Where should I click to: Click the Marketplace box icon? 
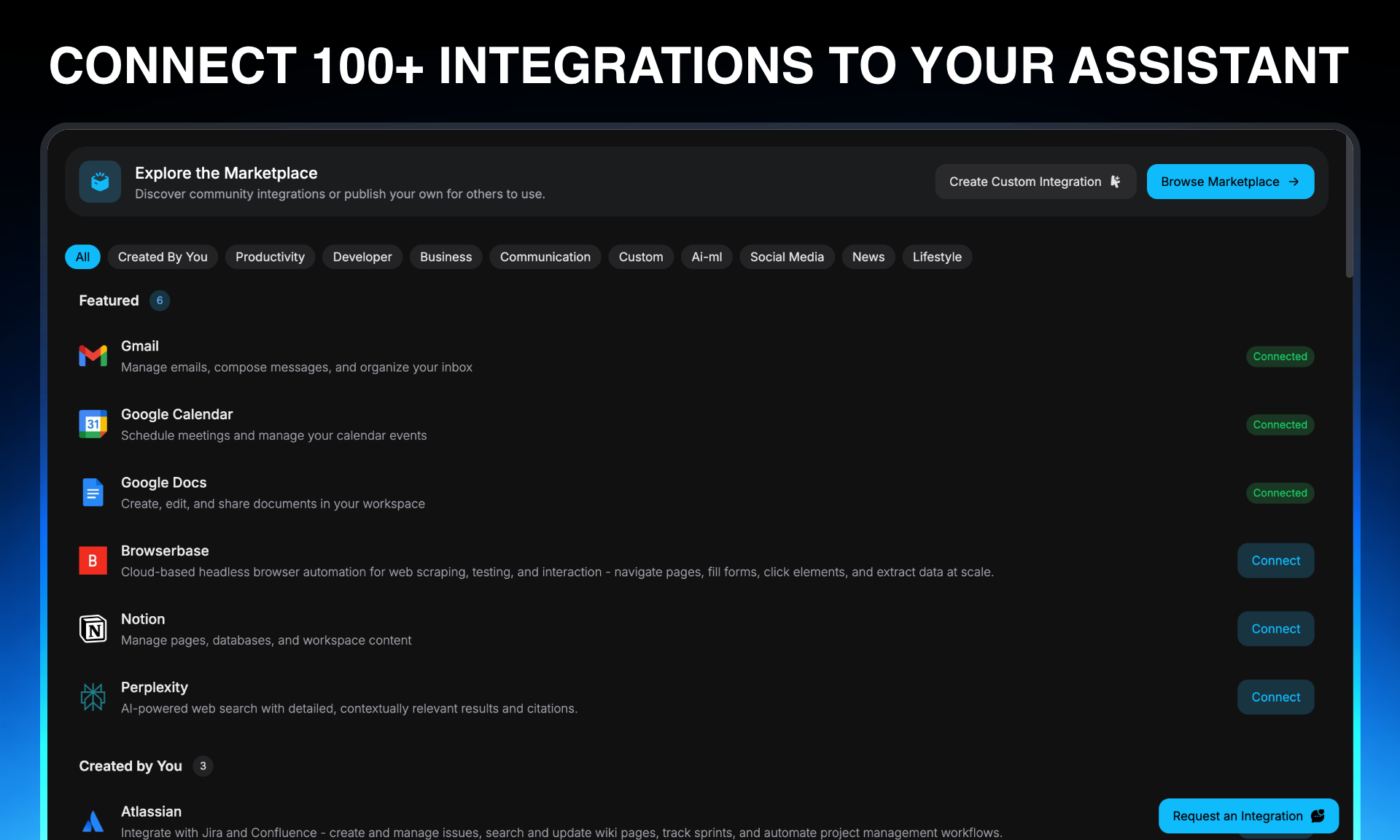(x=100, y=182)
